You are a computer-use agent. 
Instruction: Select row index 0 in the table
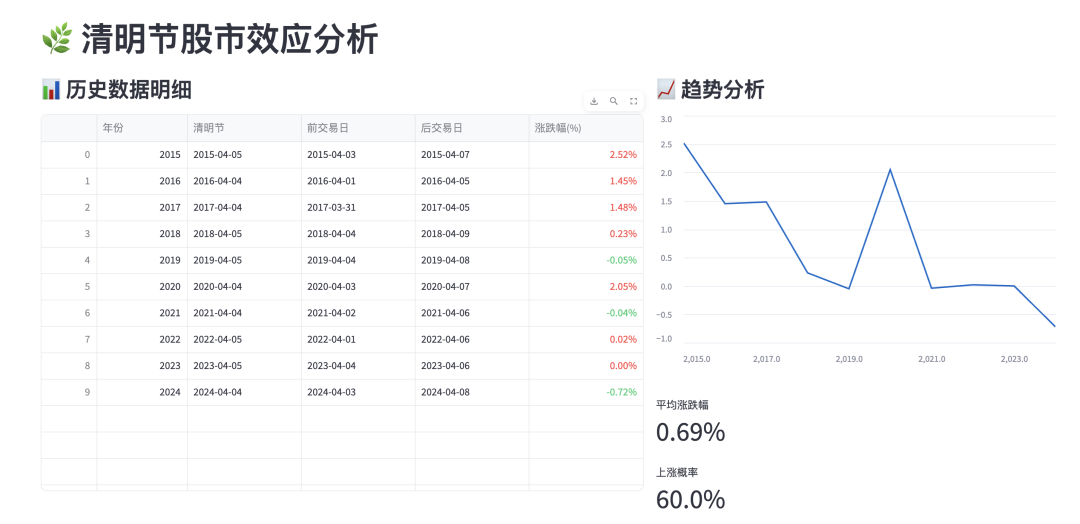69,155
